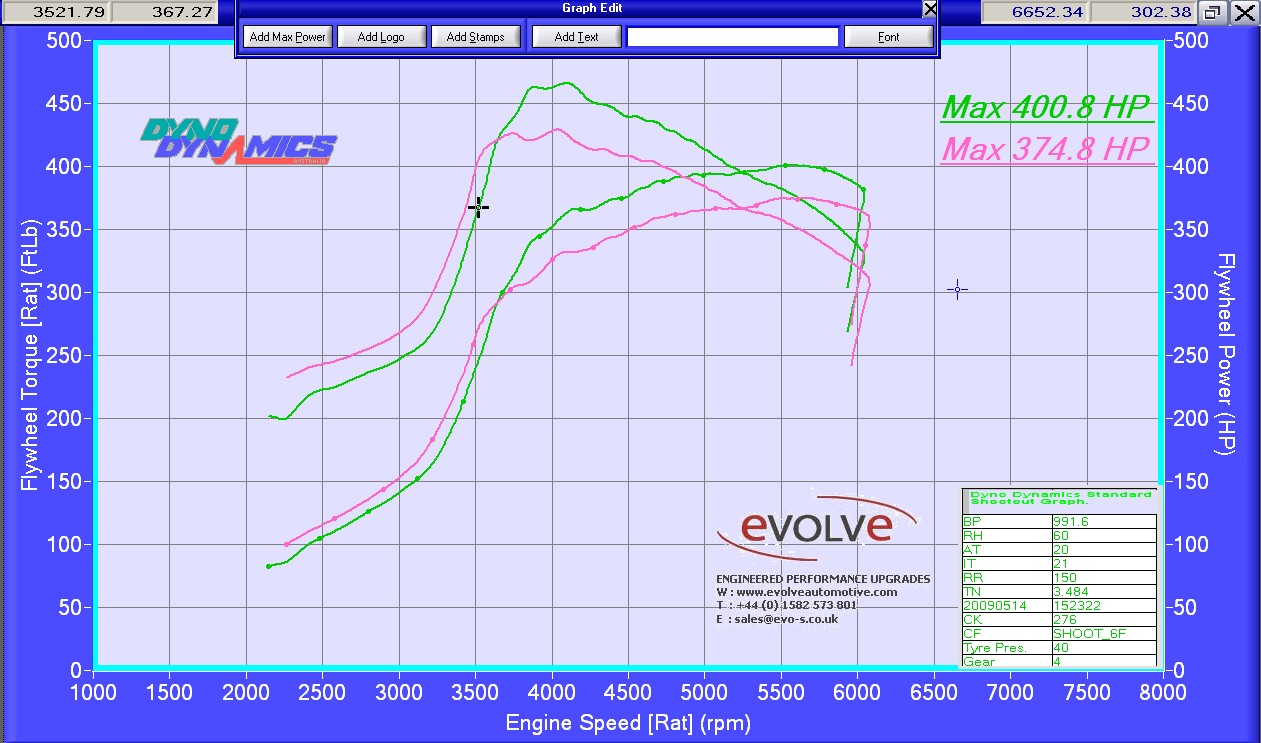Select the pink Max 374.8 HP label
1261x743 pixels.
point(1047,149)
